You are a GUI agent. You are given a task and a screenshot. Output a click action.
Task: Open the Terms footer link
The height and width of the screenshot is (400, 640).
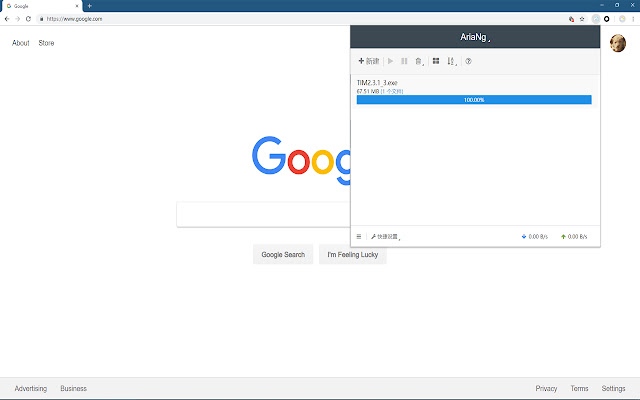pyautogui.click(x=579, y=389)
